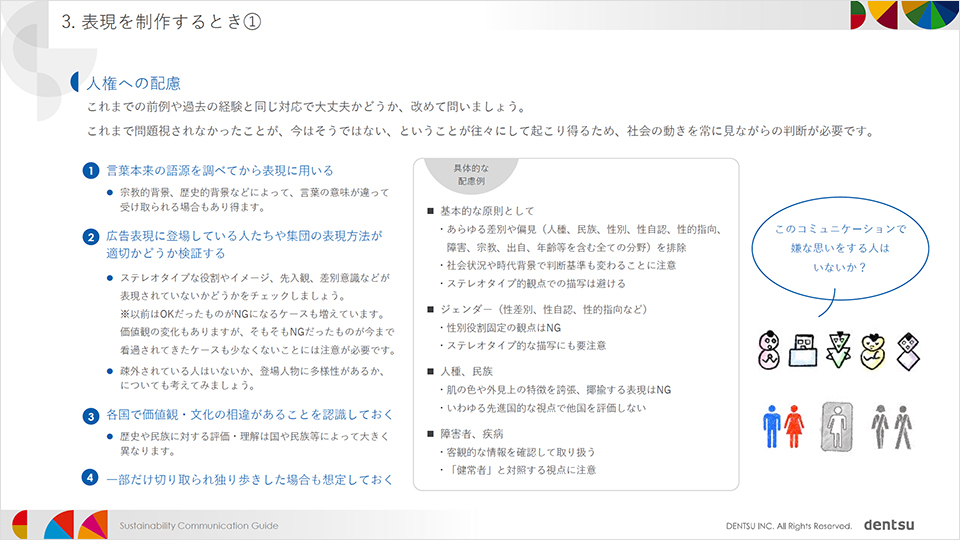Image resolution: width=960 pixels, height=540 pixels.
Task: Click the numbered circle 1 bullet
Action: (90, 171)
